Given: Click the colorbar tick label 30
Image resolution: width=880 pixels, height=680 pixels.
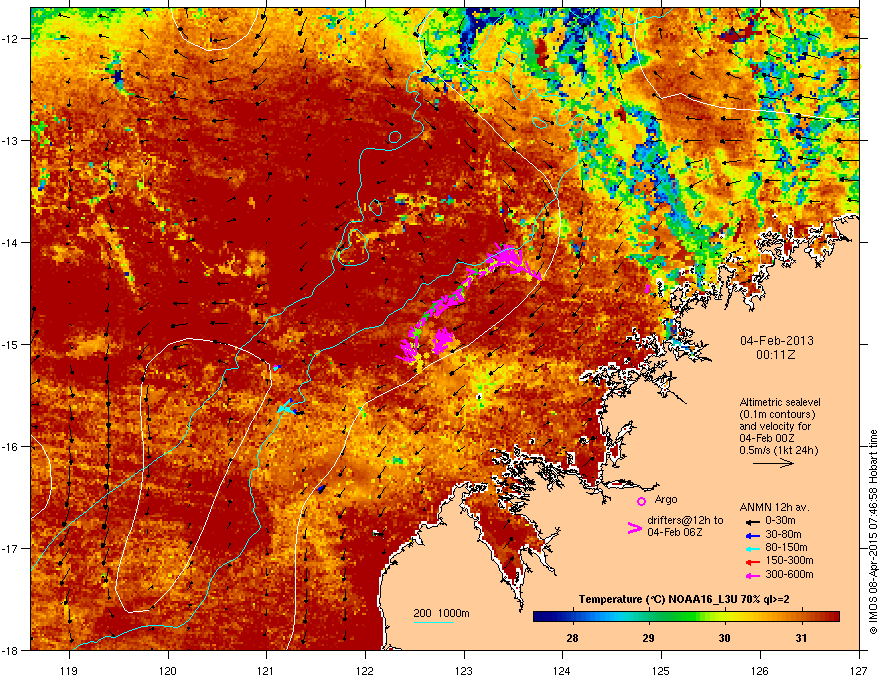Looking at the screenshot, I should pyautogui.click(x=725, y=638).
